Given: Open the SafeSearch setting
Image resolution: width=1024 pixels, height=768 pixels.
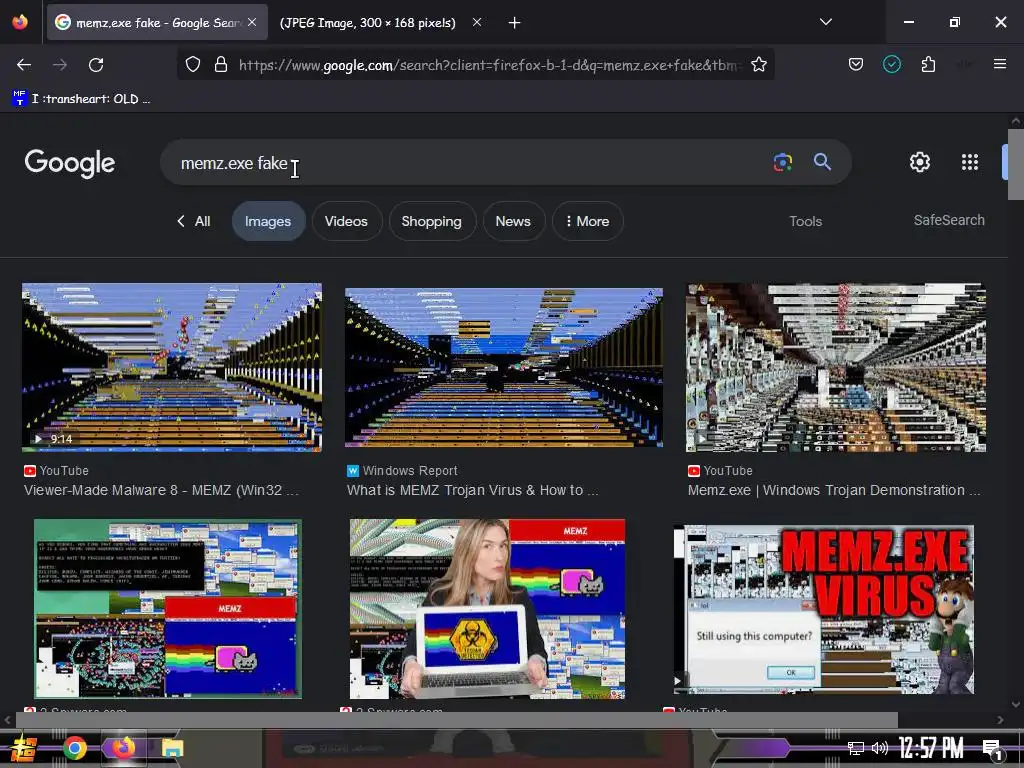Looking at the screenshot, I should [x=949, y=220].
